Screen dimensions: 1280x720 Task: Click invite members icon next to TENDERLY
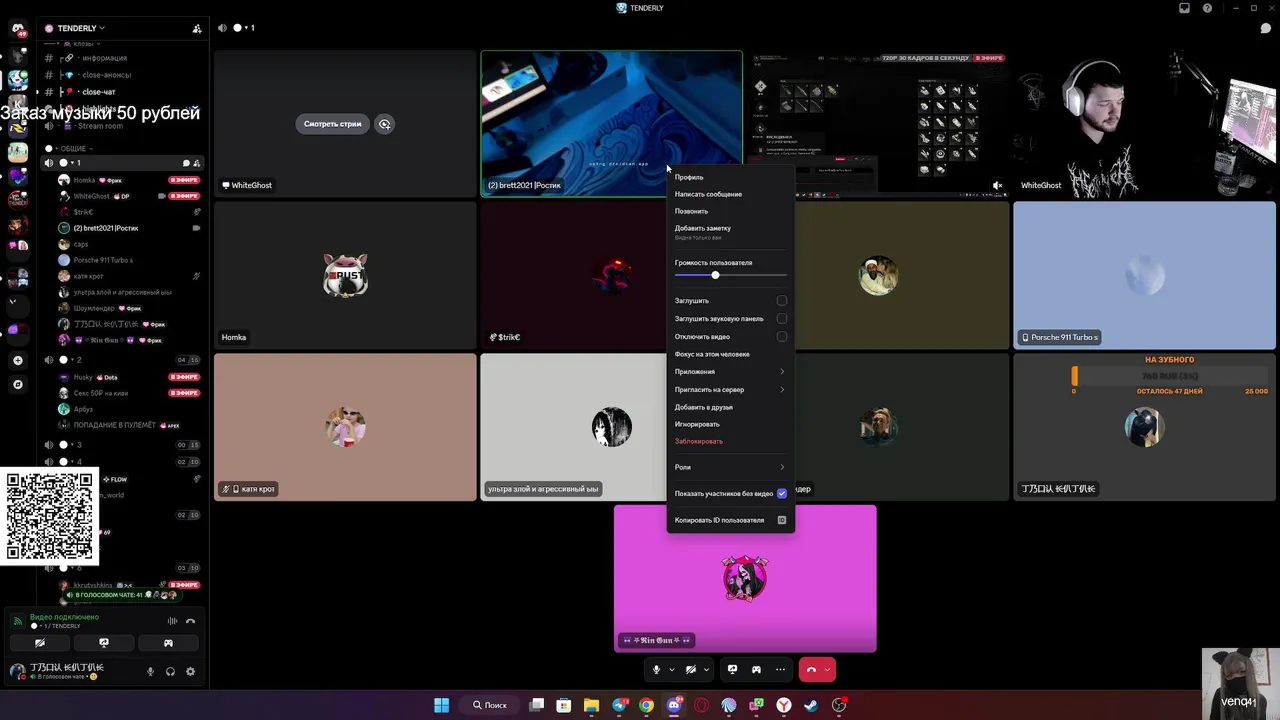196,28
